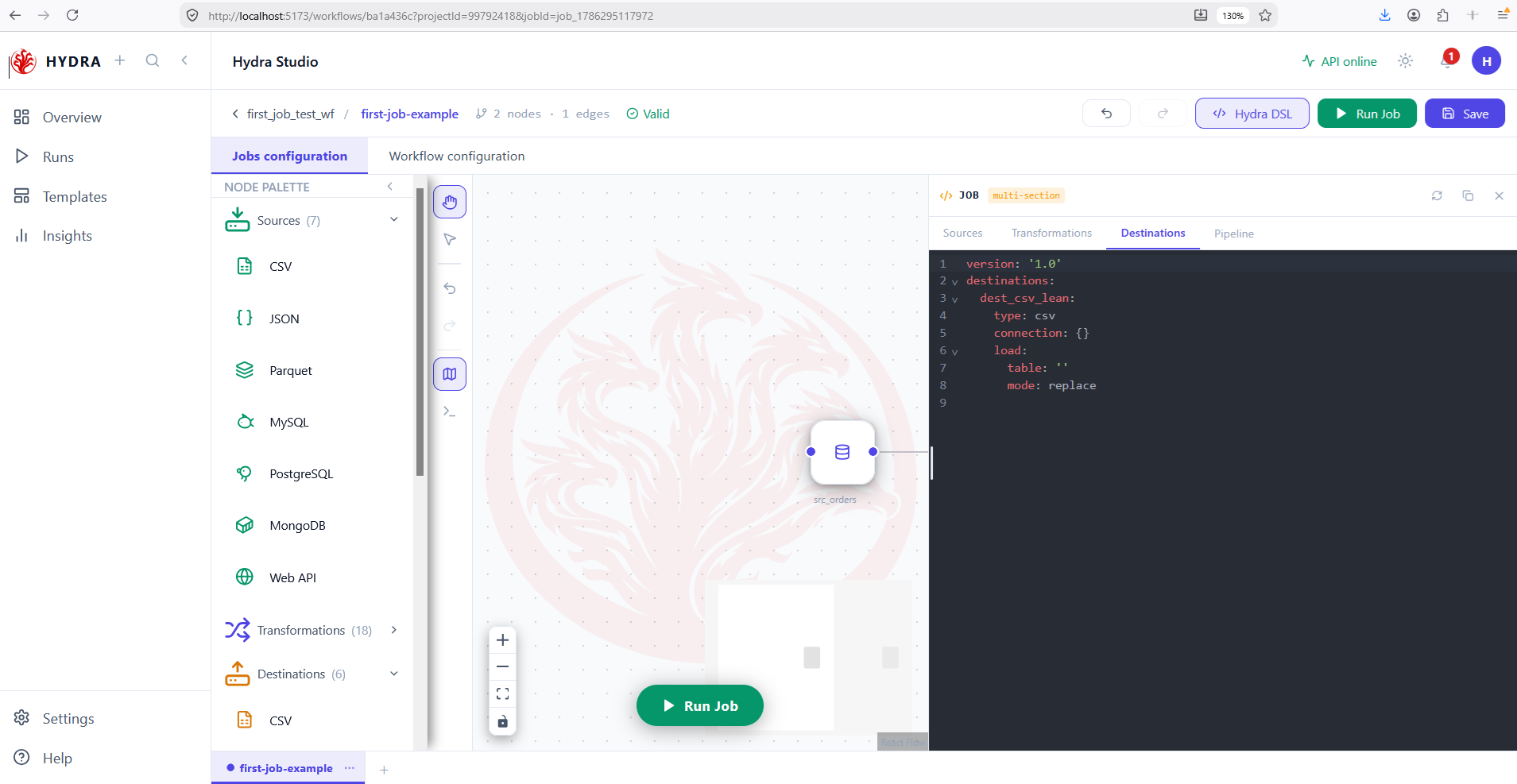
Task: Open the terminal console icon
Action: pos(450,411)
